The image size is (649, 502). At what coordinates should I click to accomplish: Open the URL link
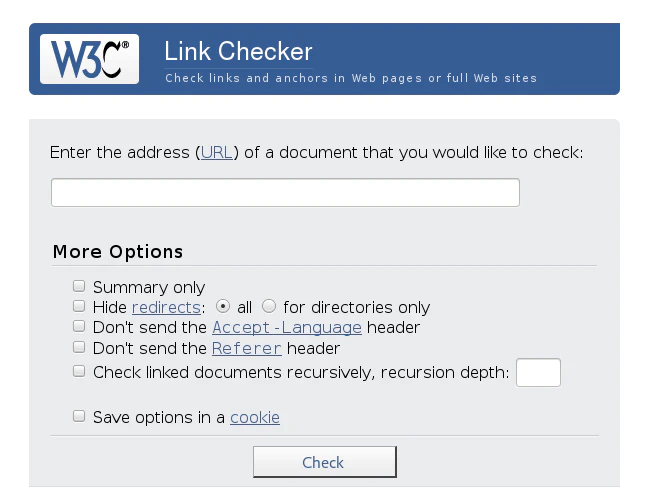217,152
